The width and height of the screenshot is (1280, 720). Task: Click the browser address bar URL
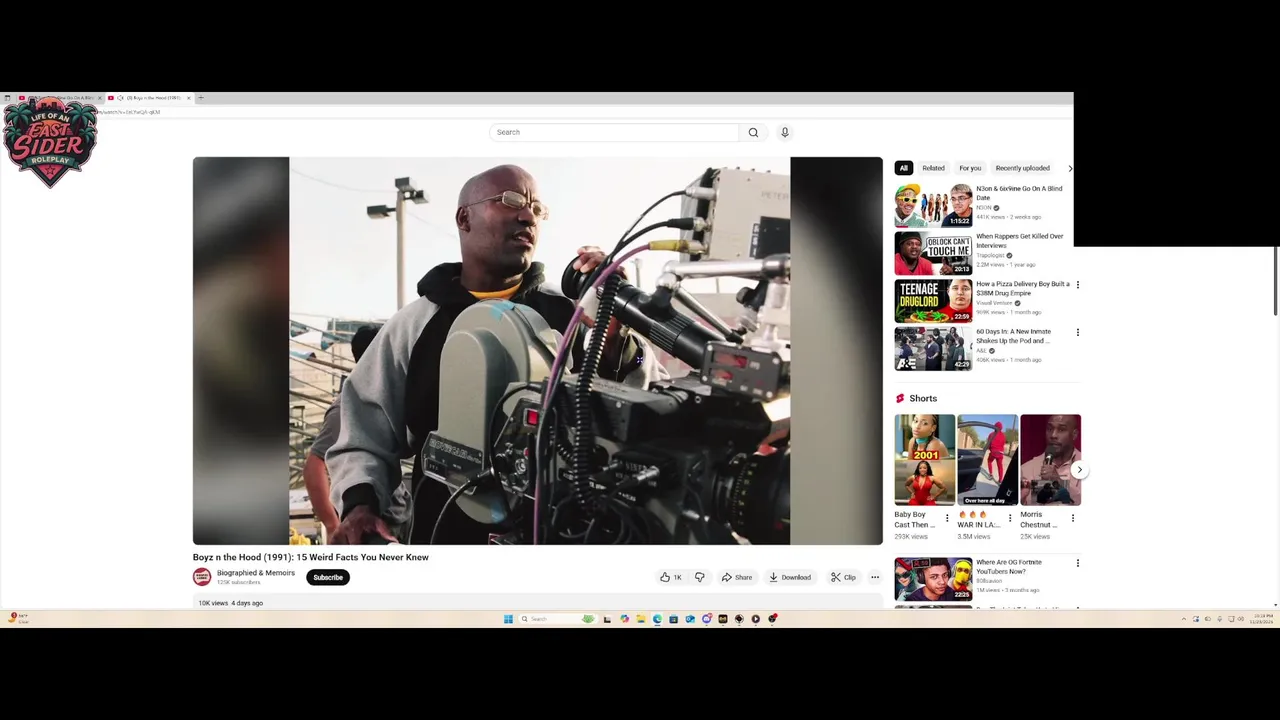pyautogui.click(x=130, y=112)
